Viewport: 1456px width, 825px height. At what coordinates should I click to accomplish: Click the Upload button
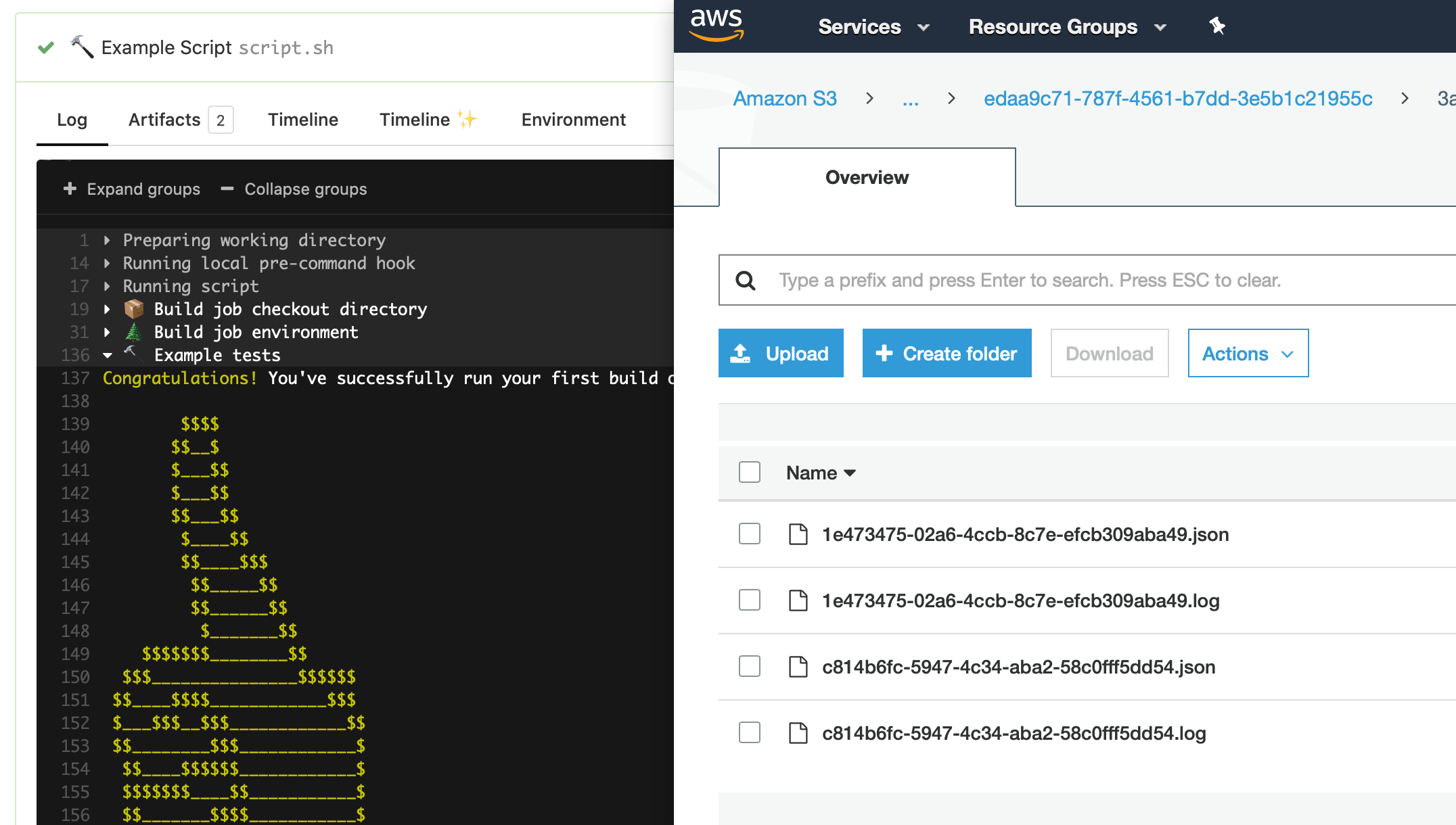pyautogui.click(x=781, y=353)
